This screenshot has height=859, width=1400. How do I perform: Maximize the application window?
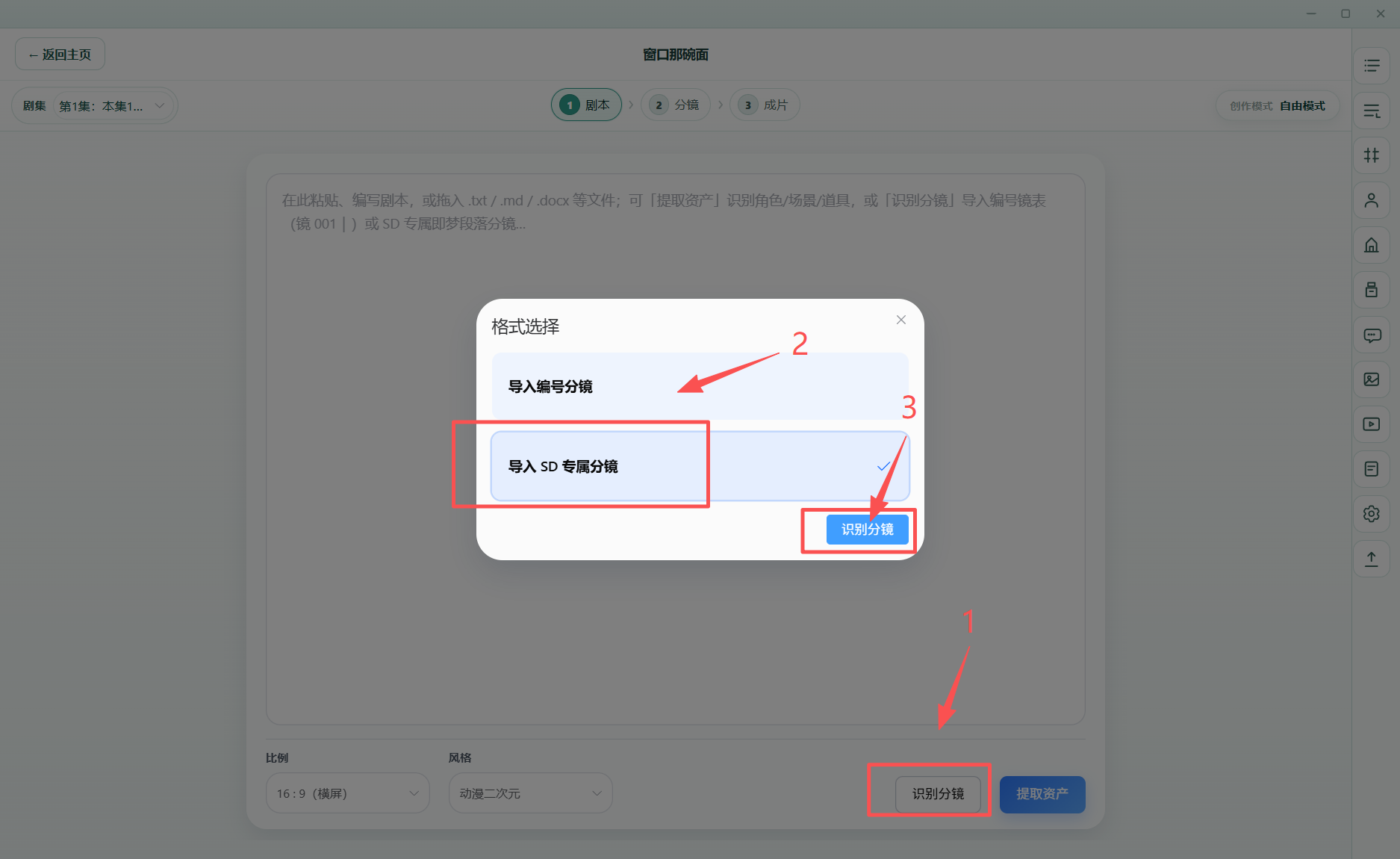(x=1345, y=13)
